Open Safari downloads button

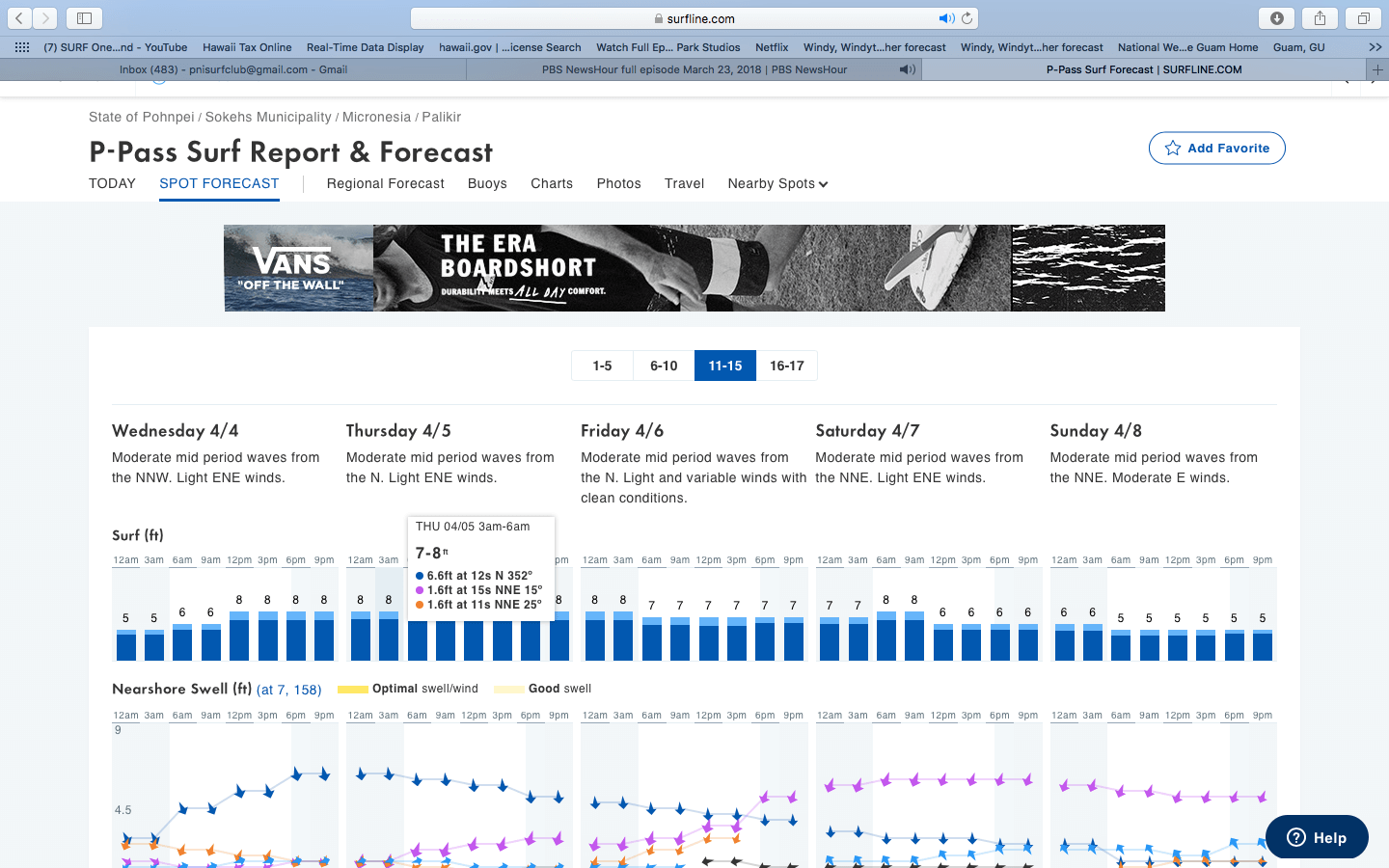1276,18
